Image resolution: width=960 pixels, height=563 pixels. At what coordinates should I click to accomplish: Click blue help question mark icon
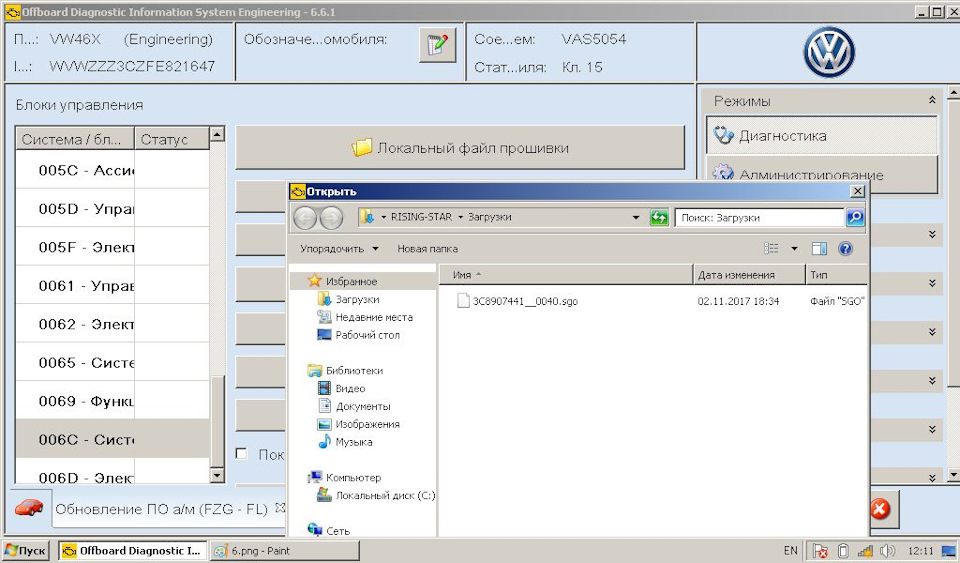pyautogui.click(x=846, y=248)
